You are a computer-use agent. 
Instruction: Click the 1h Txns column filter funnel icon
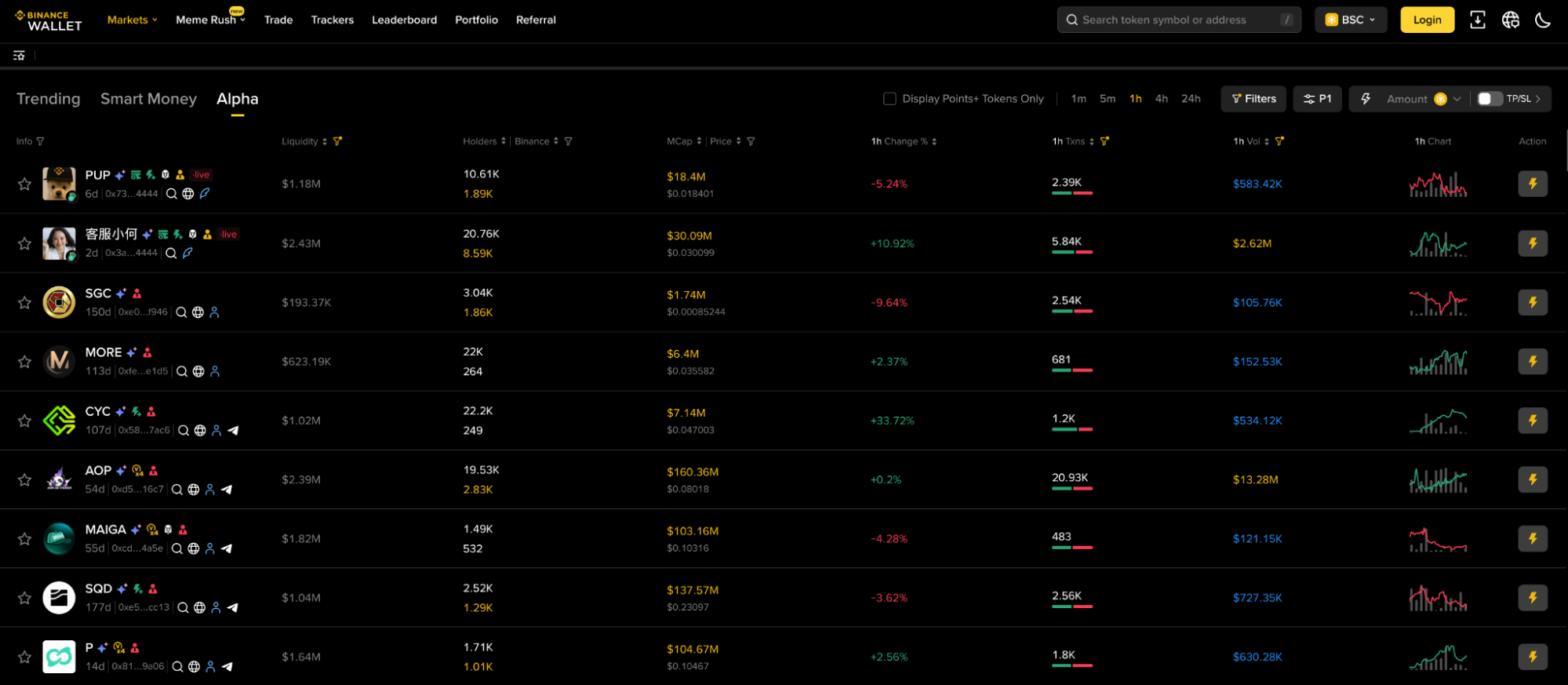tap(1104, 141)
